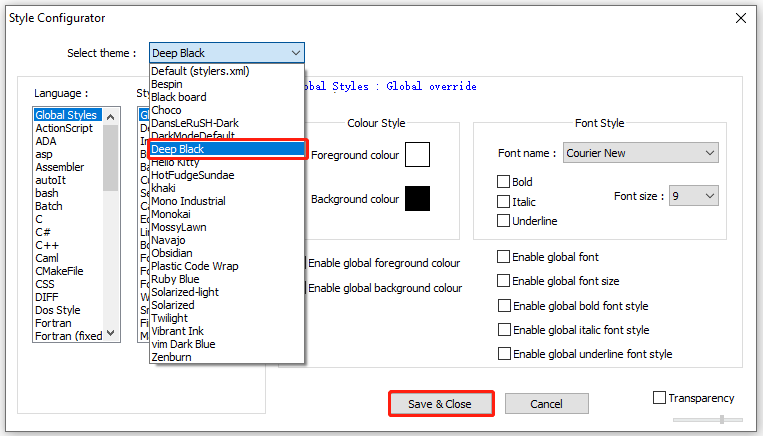
Task: Pick HotFudgeSundae from theme list
Action: 227,175
